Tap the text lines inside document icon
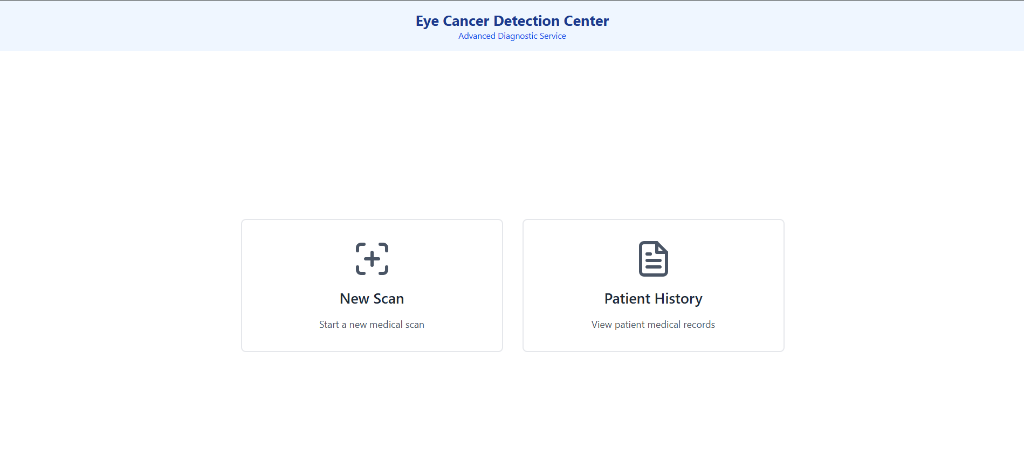This screenshot has width=1024, height=469. [x=653, y=265]
